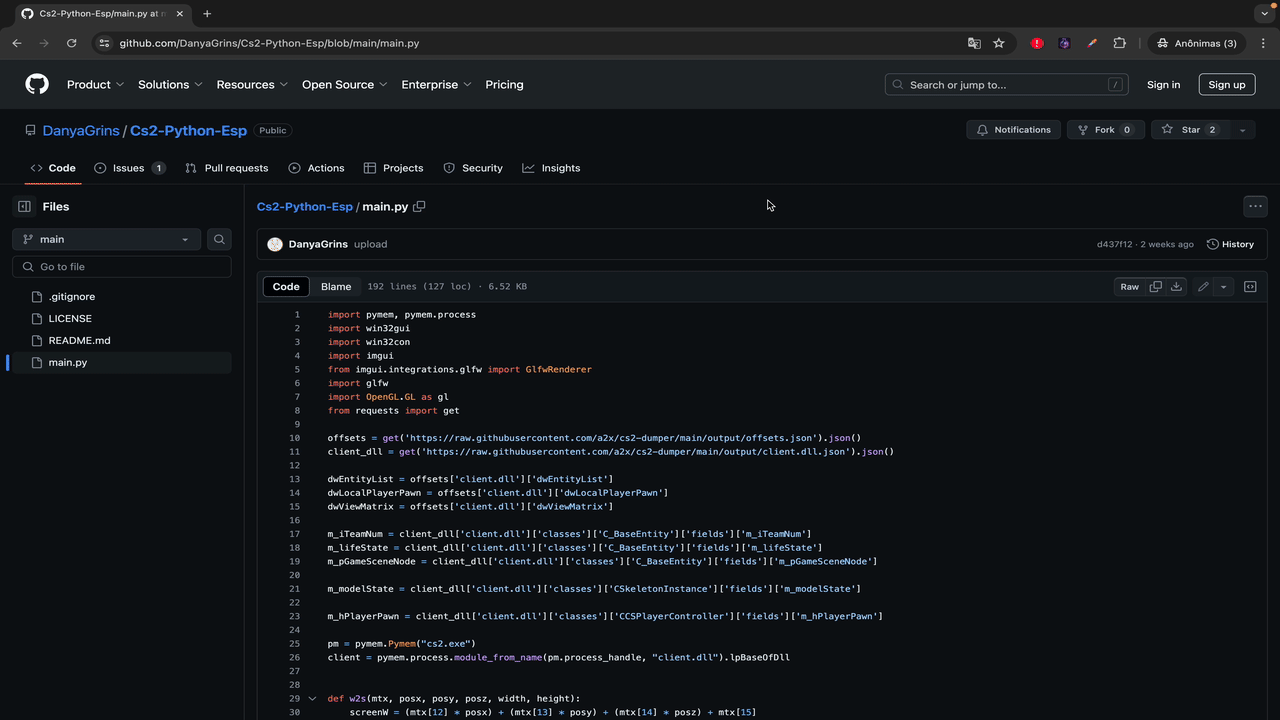Image resolution: width=1280 pixels, height=720 pixels.
Task: Switch to Code view toggle
Action: pos(286,287)
